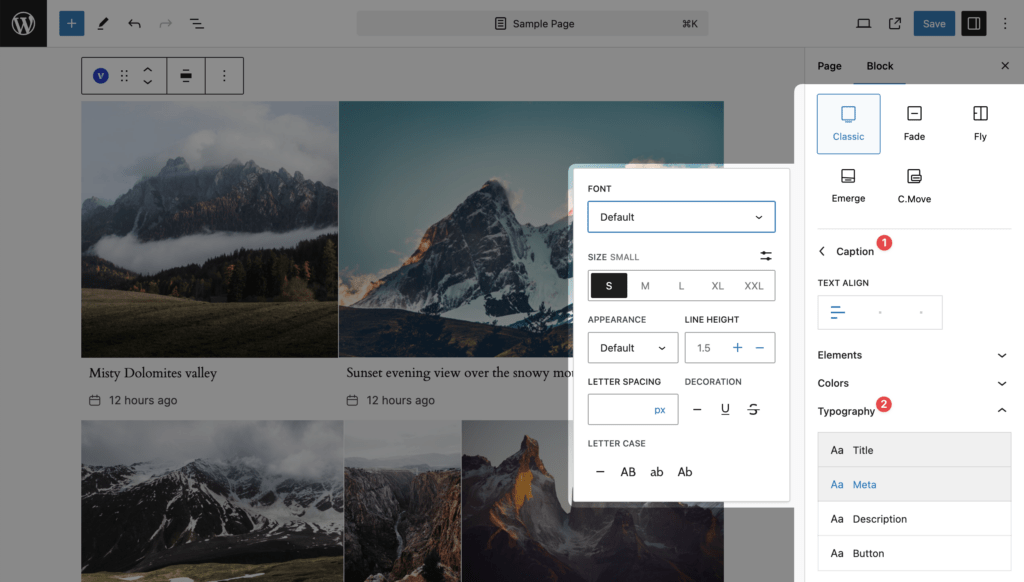Viewport: 1024px width, 582px height.
Task: Click the Save button
Action: tap(934, 24)
